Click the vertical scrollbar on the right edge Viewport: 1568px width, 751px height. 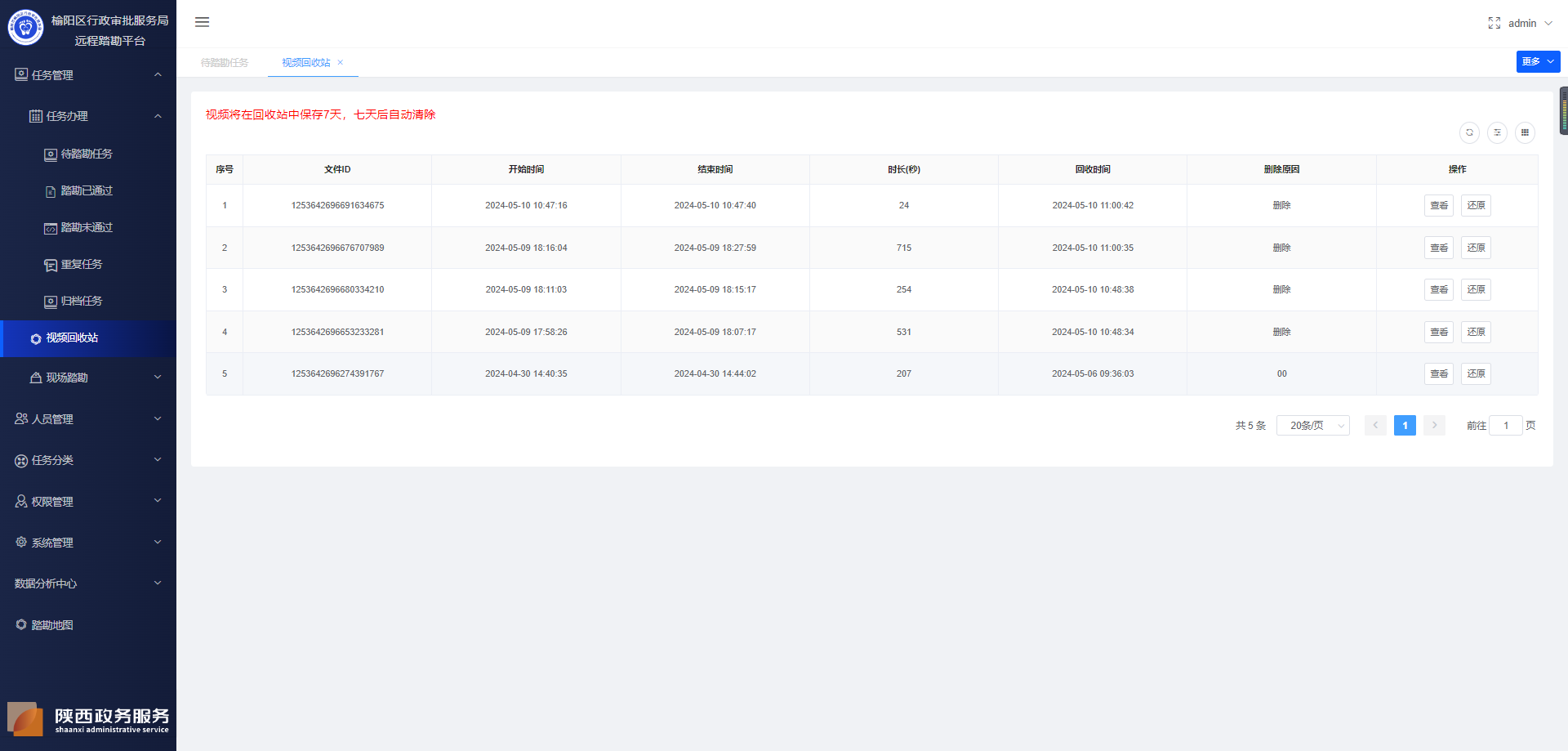[1563, 110]
